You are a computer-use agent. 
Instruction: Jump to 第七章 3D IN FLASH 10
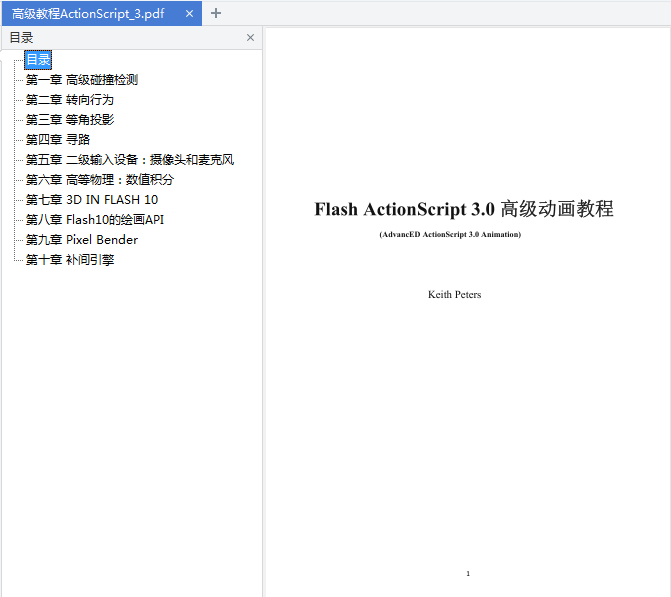coord(92,200)
